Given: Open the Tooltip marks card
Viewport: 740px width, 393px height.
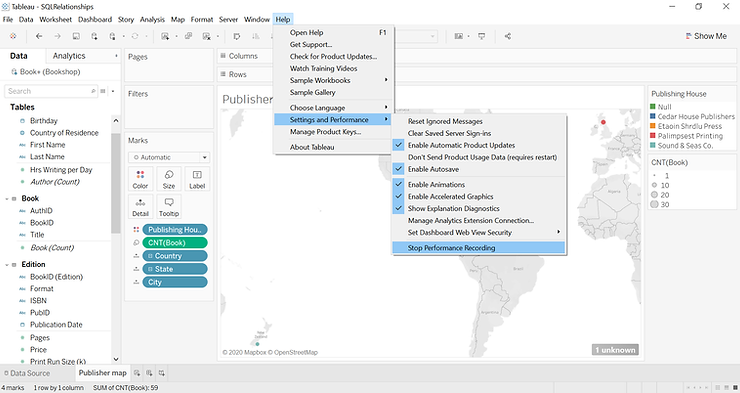Looking at the screenshot, I should 169,207.
